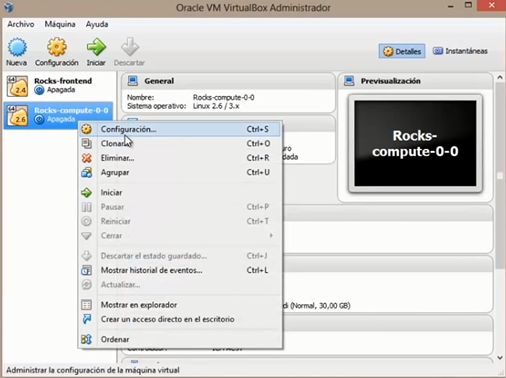Open the Ayuda menu
The width and height of the screenshot is (506, 378).
[x=97, y=24]
